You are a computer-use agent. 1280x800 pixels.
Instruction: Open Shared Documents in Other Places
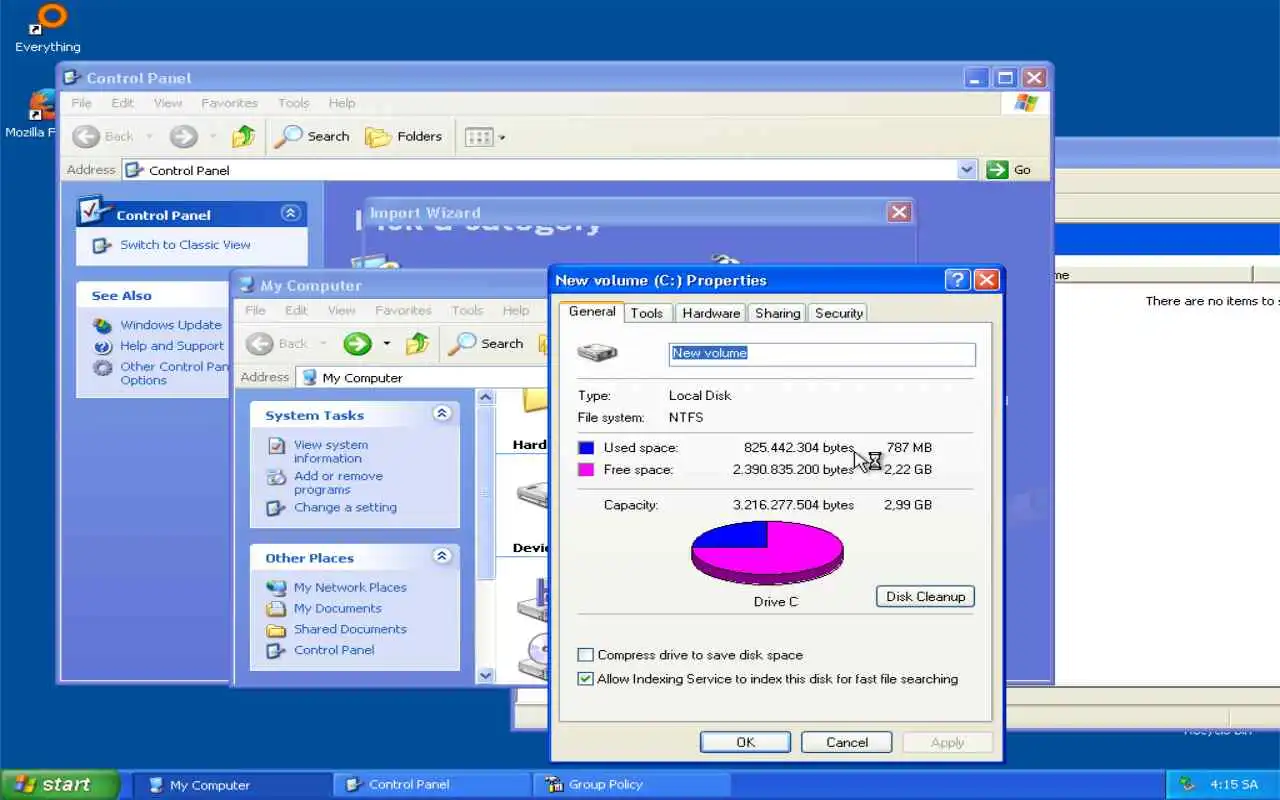pos(350,630)
